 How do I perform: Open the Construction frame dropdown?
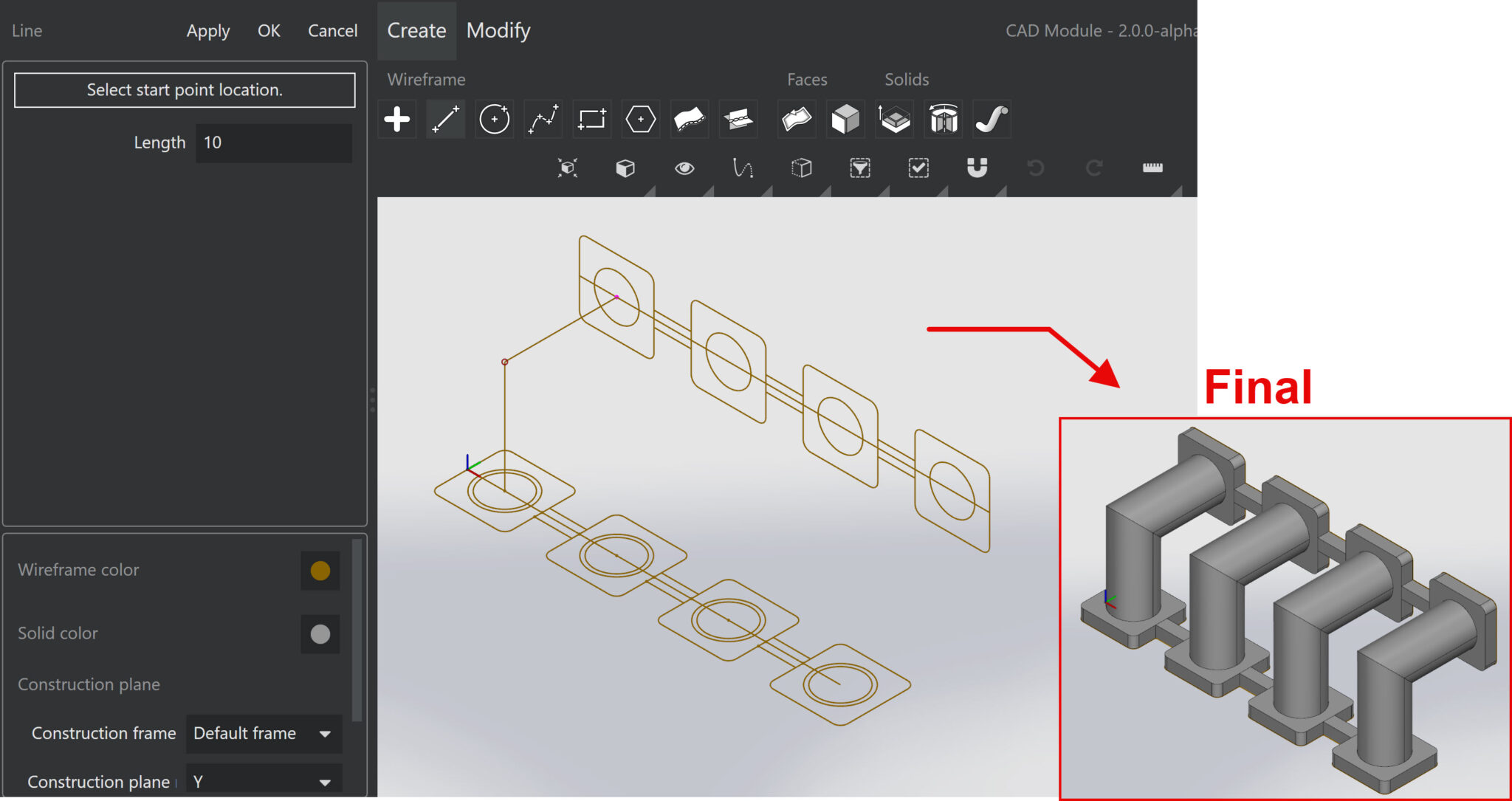[x=264, y=734]
